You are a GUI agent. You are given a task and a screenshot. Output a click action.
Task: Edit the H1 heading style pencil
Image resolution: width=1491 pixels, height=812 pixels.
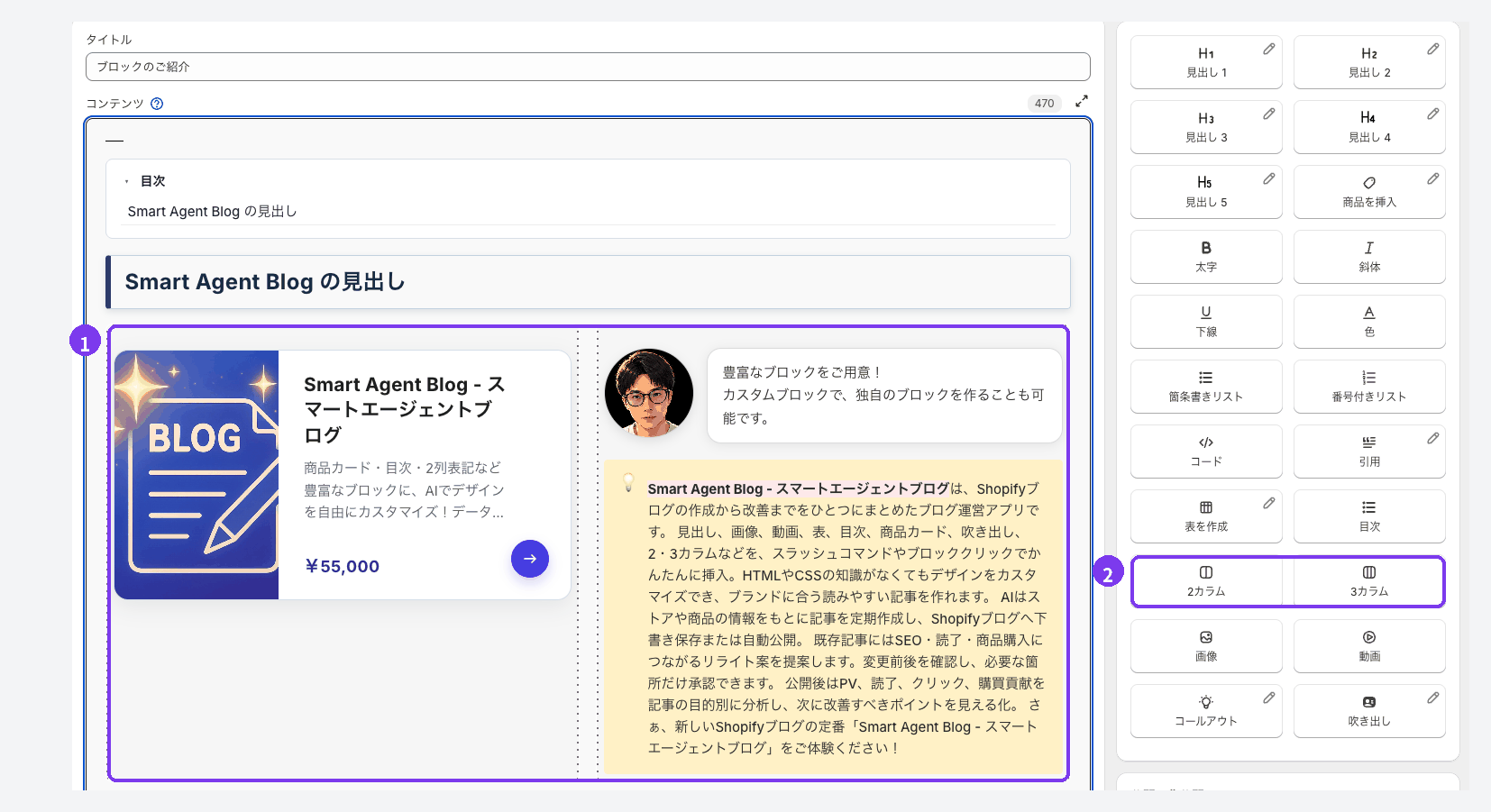point(1268,49)
